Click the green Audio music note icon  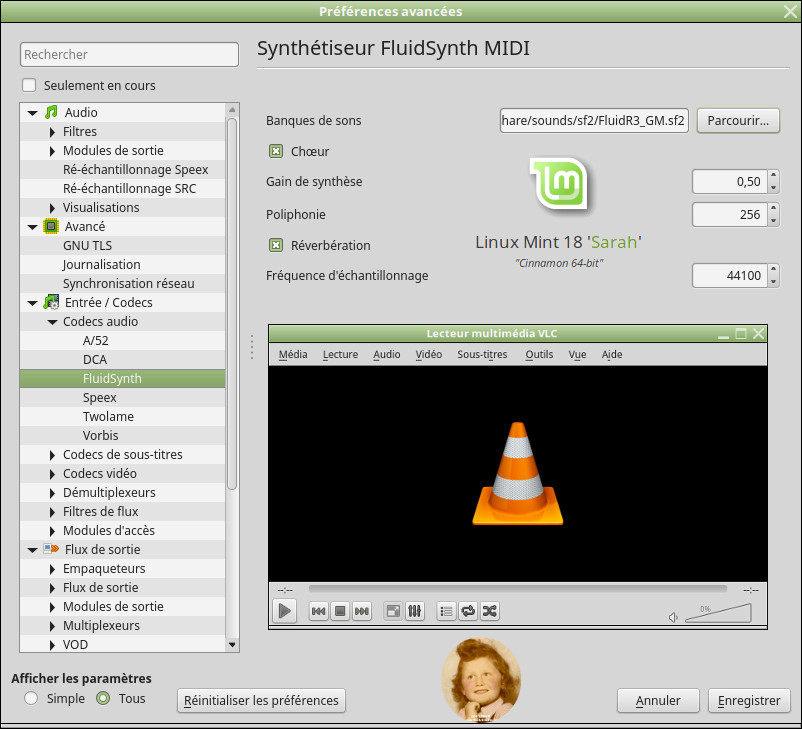51,112
